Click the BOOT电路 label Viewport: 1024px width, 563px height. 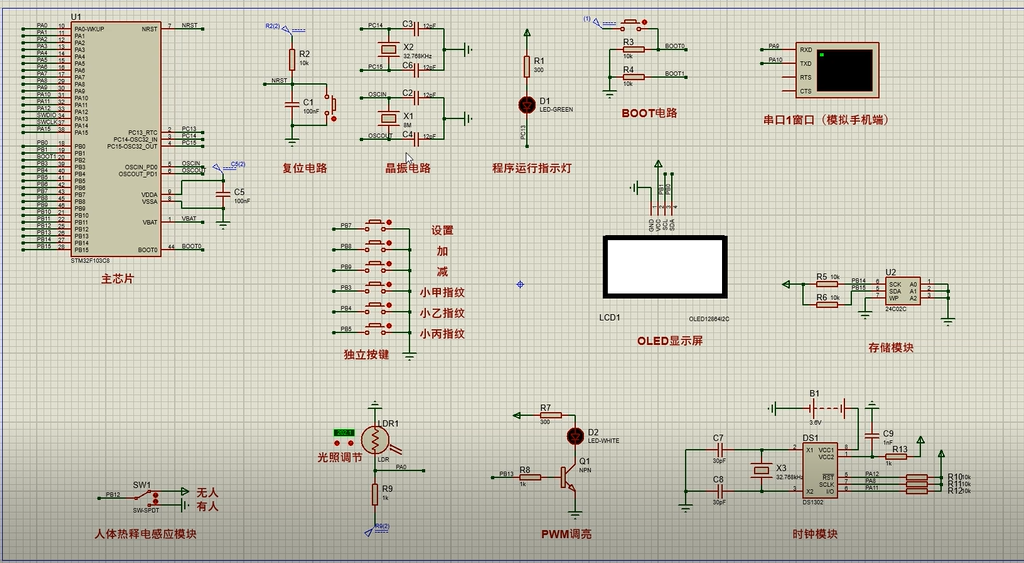649,113
